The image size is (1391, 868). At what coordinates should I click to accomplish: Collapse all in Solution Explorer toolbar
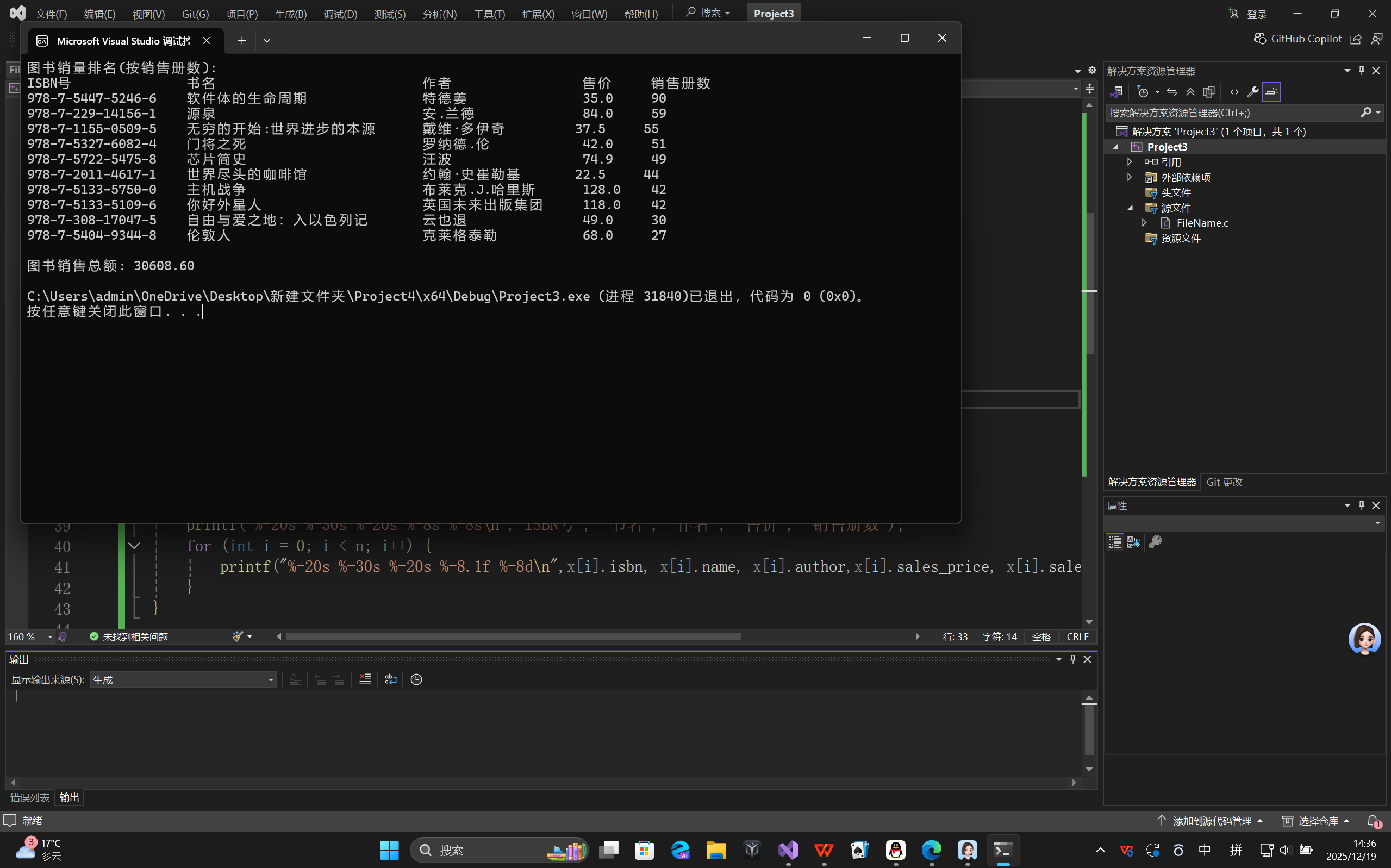click(x=1190, y=92)
